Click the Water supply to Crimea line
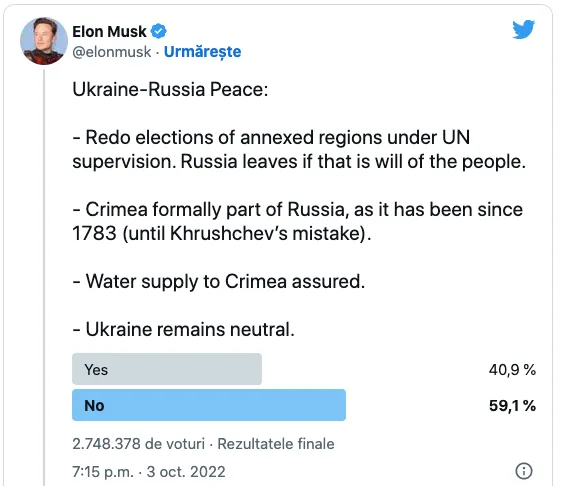This screenshot has height=486, width=563. [x=219, y=281]
